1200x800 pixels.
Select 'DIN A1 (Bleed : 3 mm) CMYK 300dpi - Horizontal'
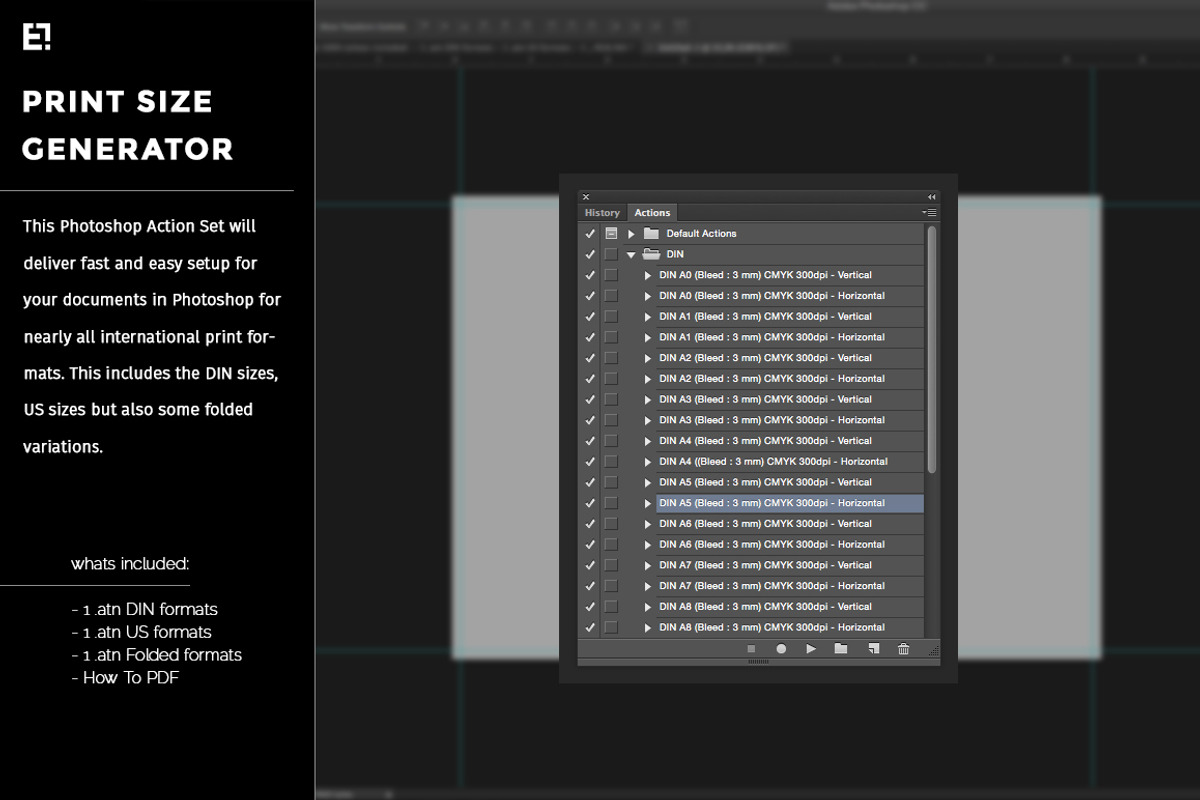pos(772,337)
